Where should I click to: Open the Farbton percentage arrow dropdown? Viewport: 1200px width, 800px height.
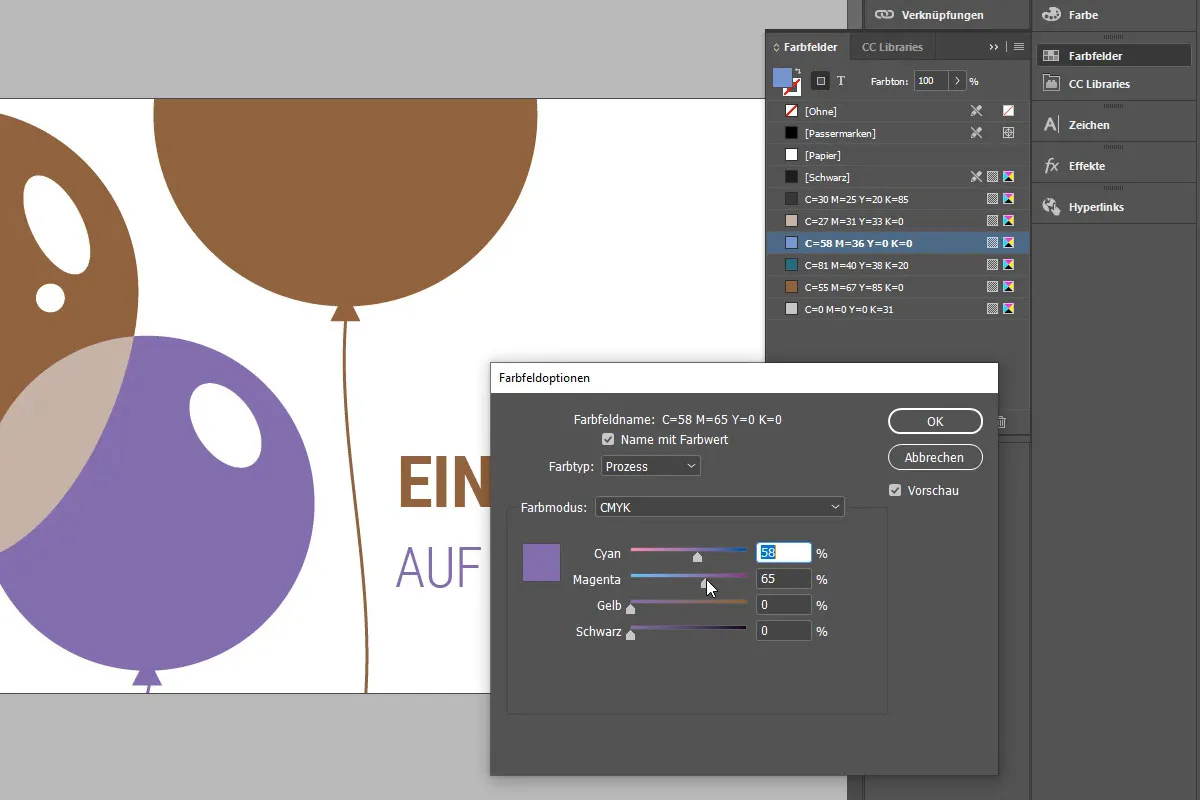coord(957,81)
